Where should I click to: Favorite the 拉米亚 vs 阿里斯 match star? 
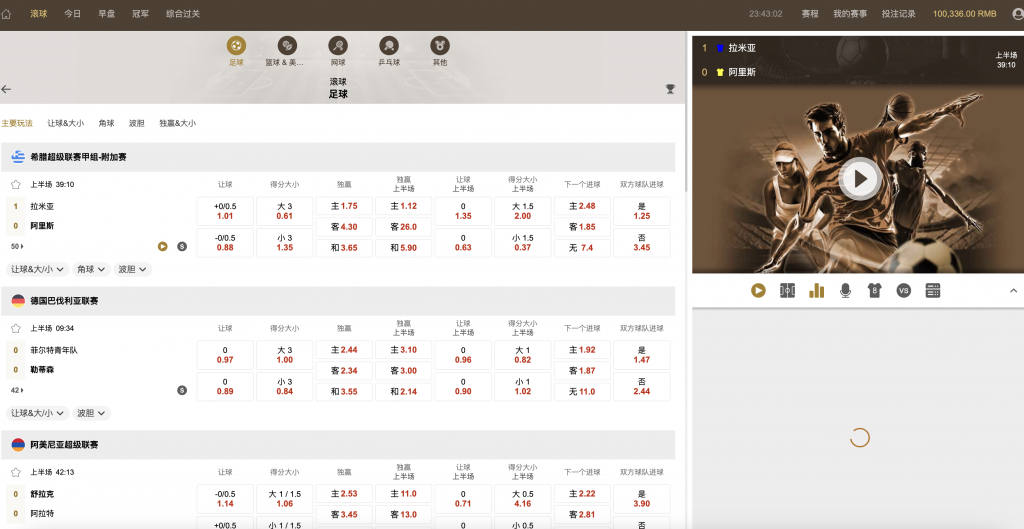coord(16,185)
